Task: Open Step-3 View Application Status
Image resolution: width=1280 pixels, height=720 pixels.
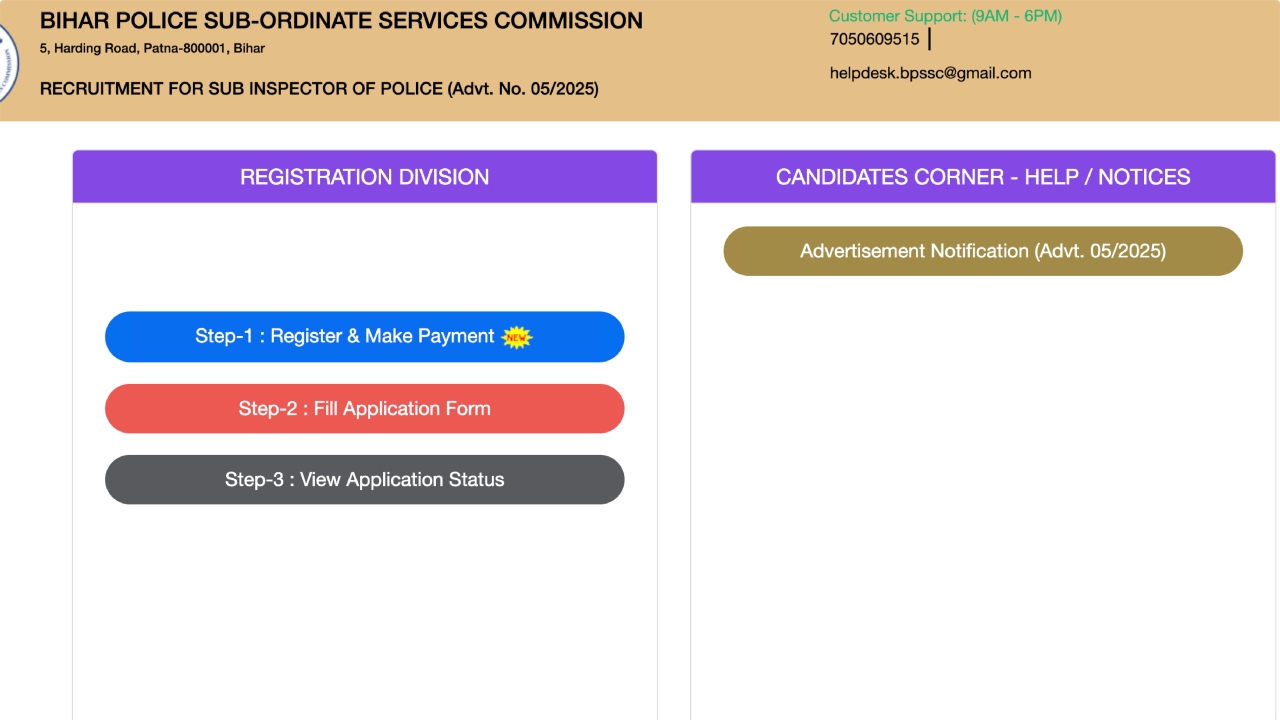Action: coord(364,480)
